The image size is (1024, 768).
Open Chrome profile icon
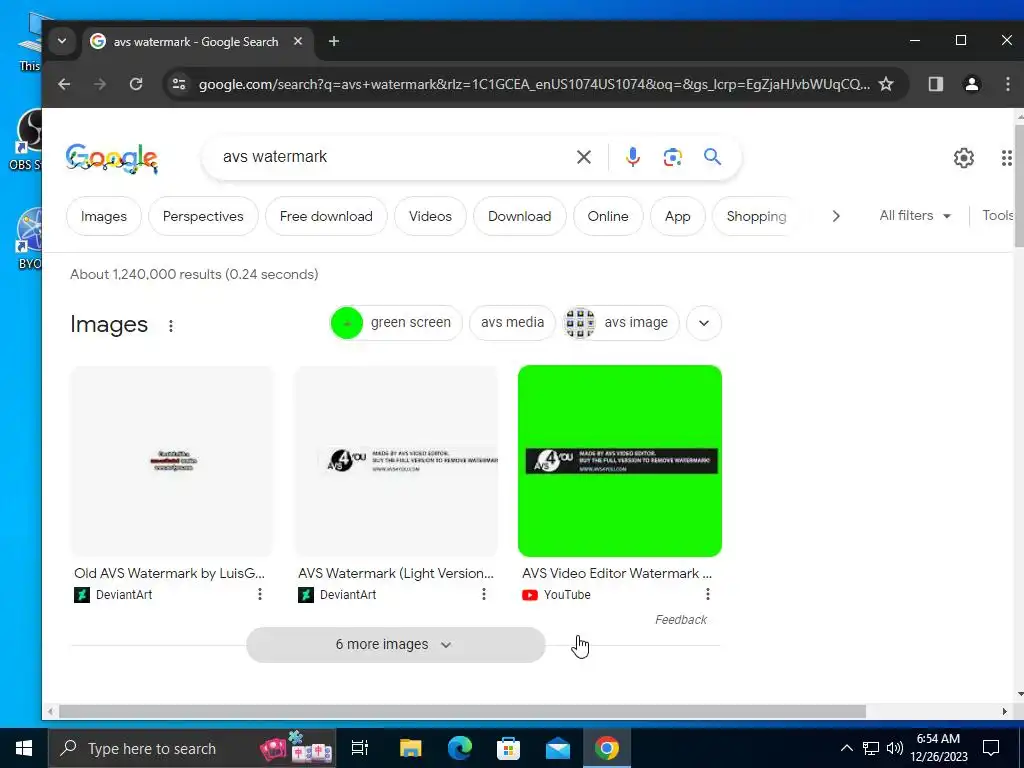click(x=972, y=84)
